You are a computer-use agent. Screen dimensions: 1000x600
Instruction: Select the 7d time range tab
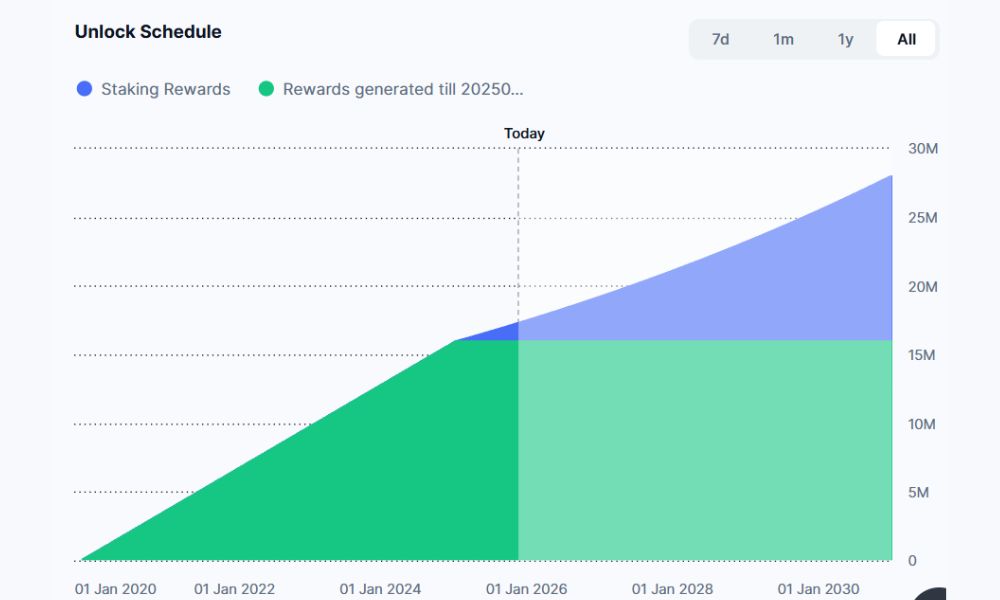tap(720, 39)
